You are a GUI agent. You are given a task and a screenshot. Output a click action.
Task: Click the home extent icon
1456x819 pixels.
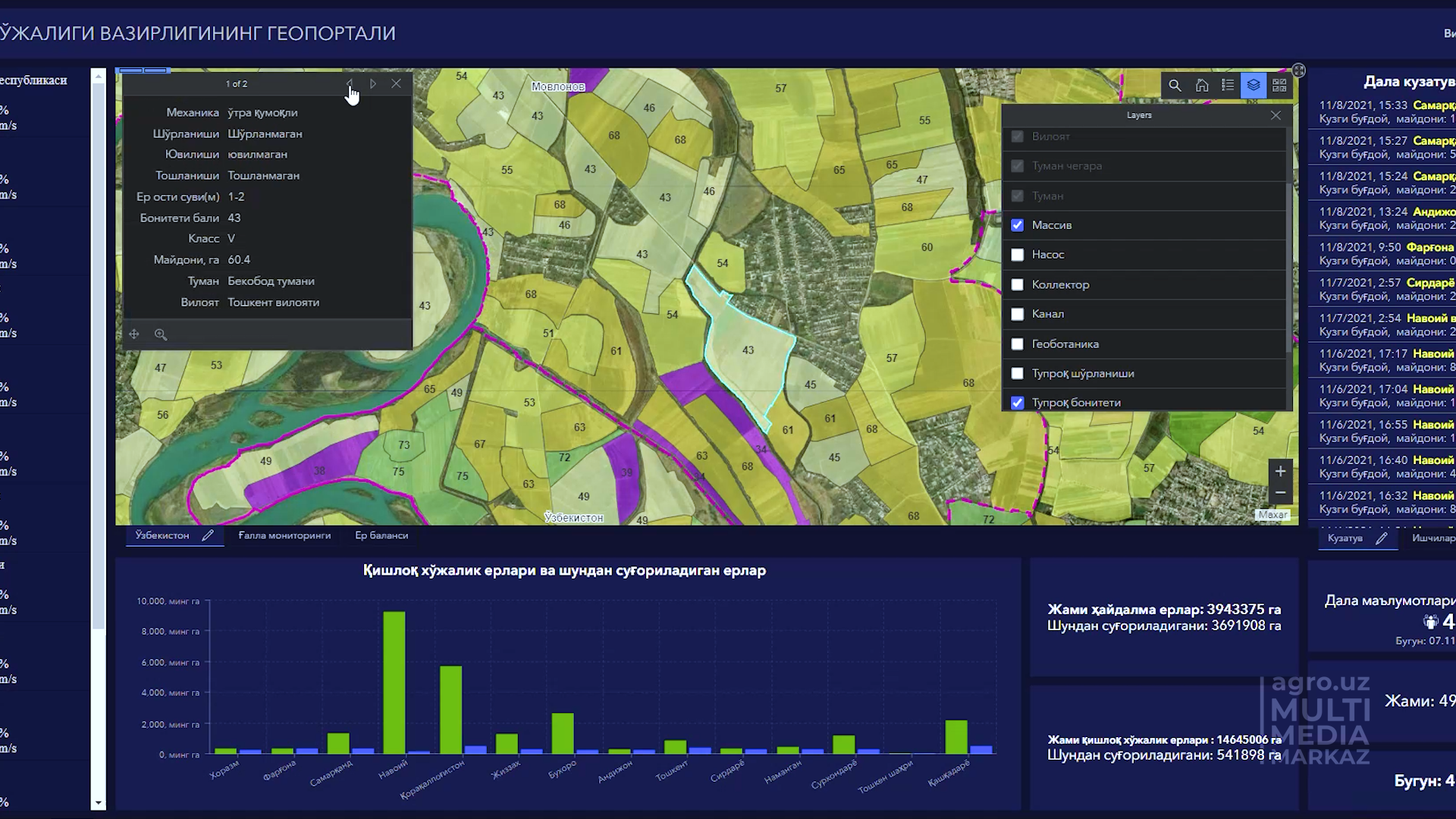tap(1202, 86)
